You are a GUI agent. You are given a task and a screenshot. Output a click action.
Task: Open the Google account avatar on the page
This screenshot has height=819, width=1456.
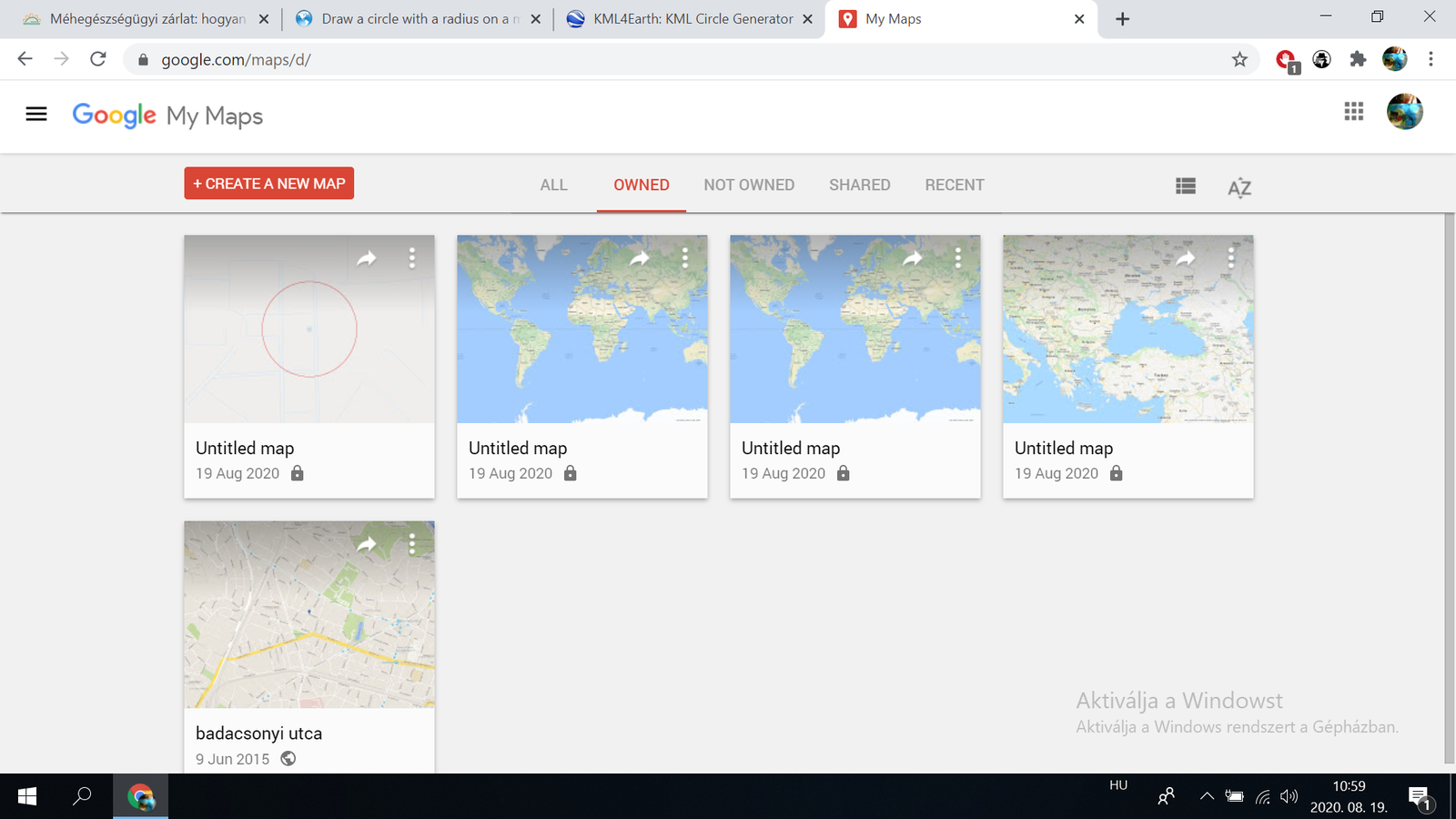pos(1404,111)
